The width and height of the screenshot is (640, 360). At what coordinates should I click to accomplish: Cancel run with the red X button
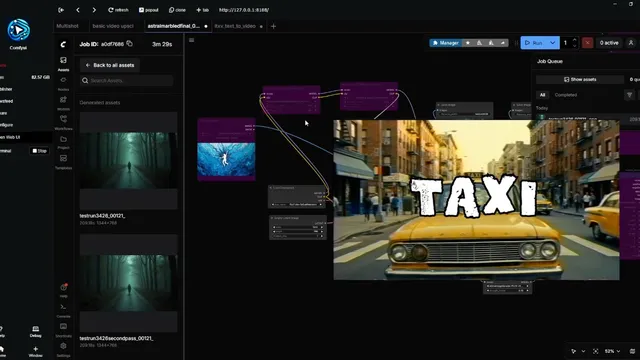587,43
